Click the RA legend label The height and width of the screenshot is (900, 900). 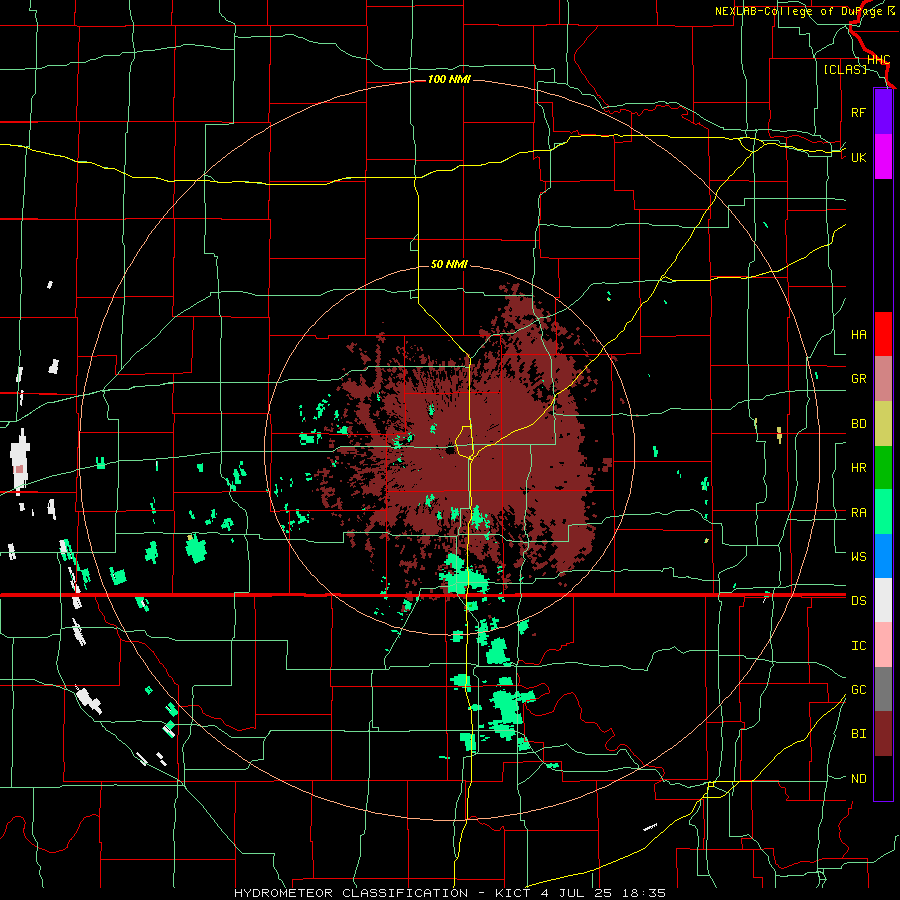pyautogui.click(x=859, y=513)
